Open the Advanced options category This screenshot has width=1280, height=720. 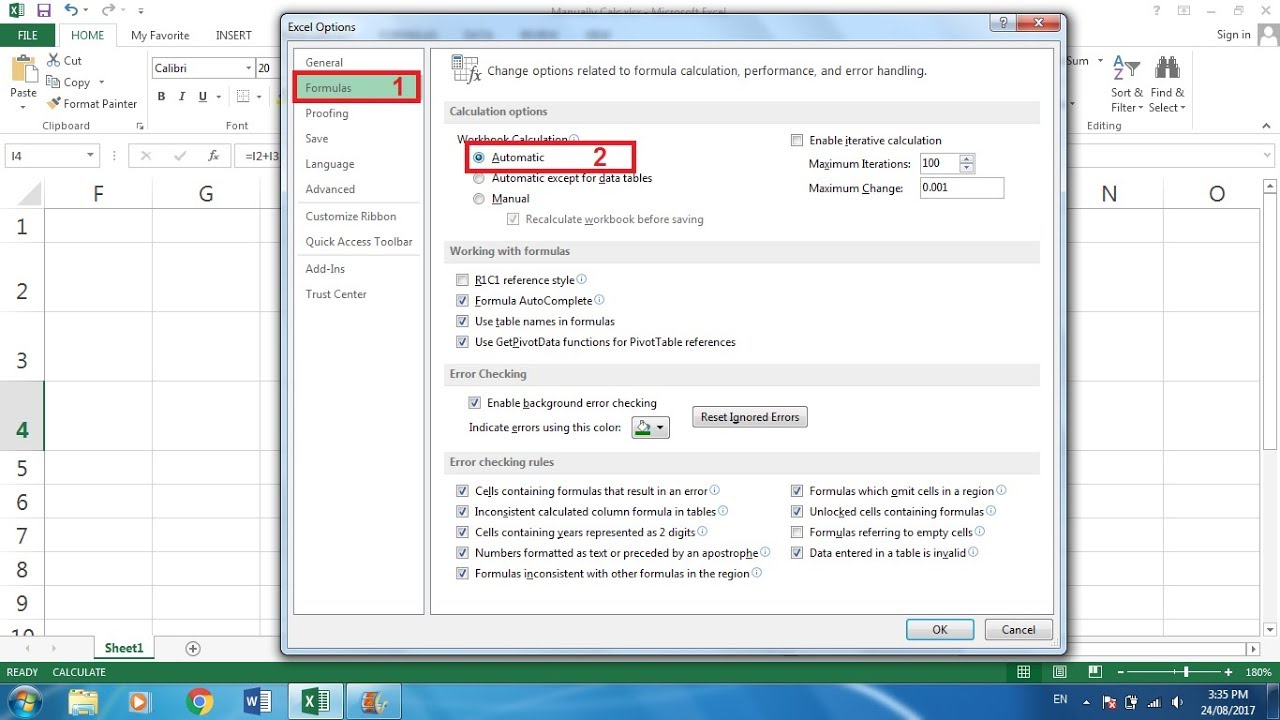click(x=330, y=189)
